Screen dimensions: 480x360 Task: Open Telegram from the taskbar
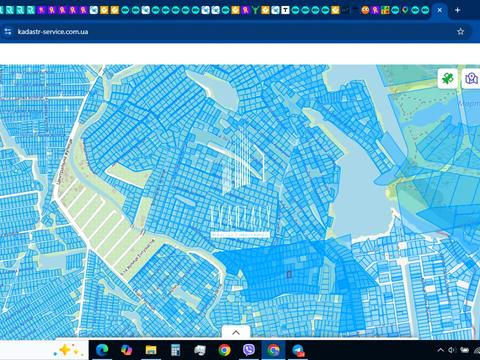click(298, 350)
